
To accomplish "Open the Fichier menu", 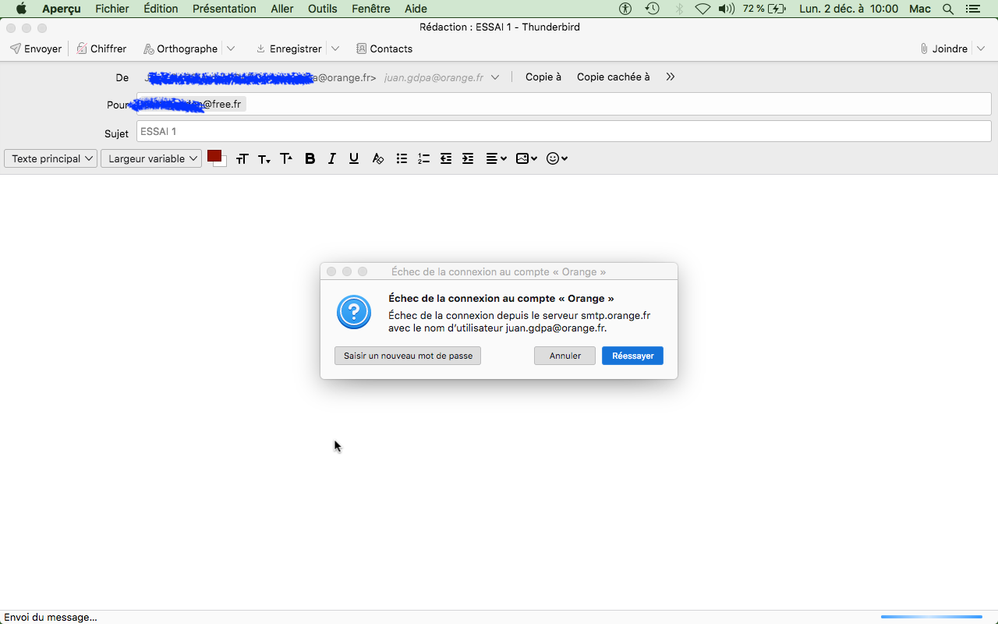I will pyautogui.click(x=112, y=9).
